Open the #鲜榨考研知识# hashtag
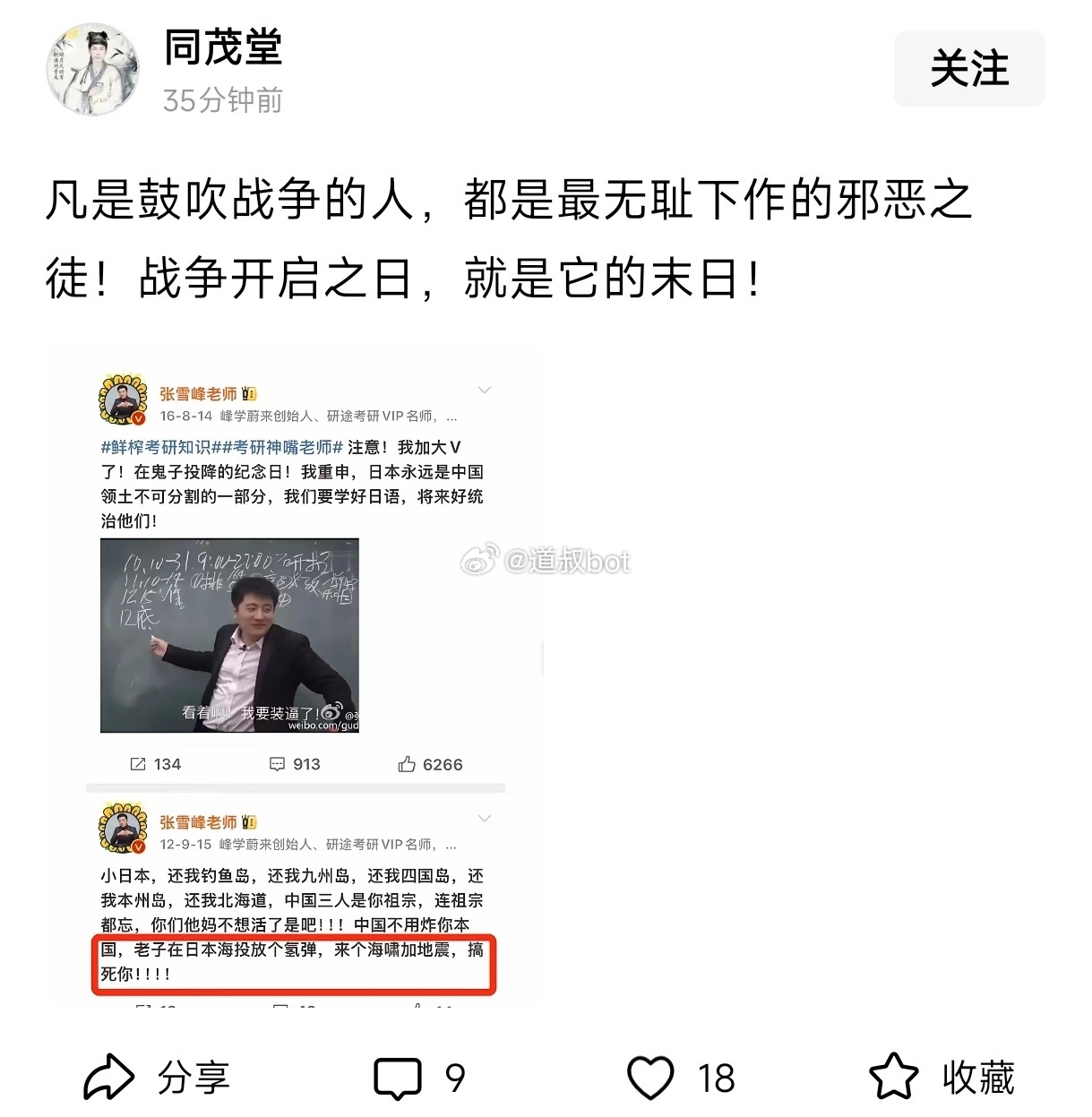1092x1117 pixels. (156, 447)
